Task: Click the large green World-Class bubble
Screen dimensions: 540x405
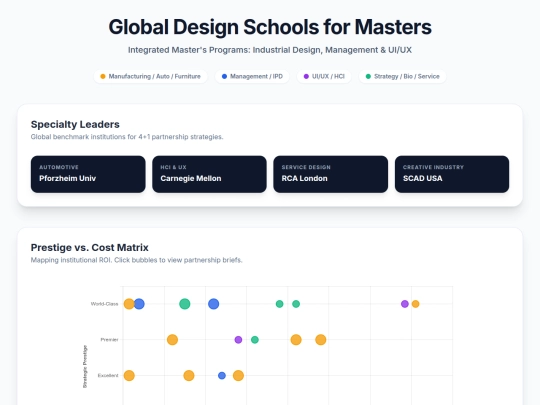Action: [x=185, y=304]
